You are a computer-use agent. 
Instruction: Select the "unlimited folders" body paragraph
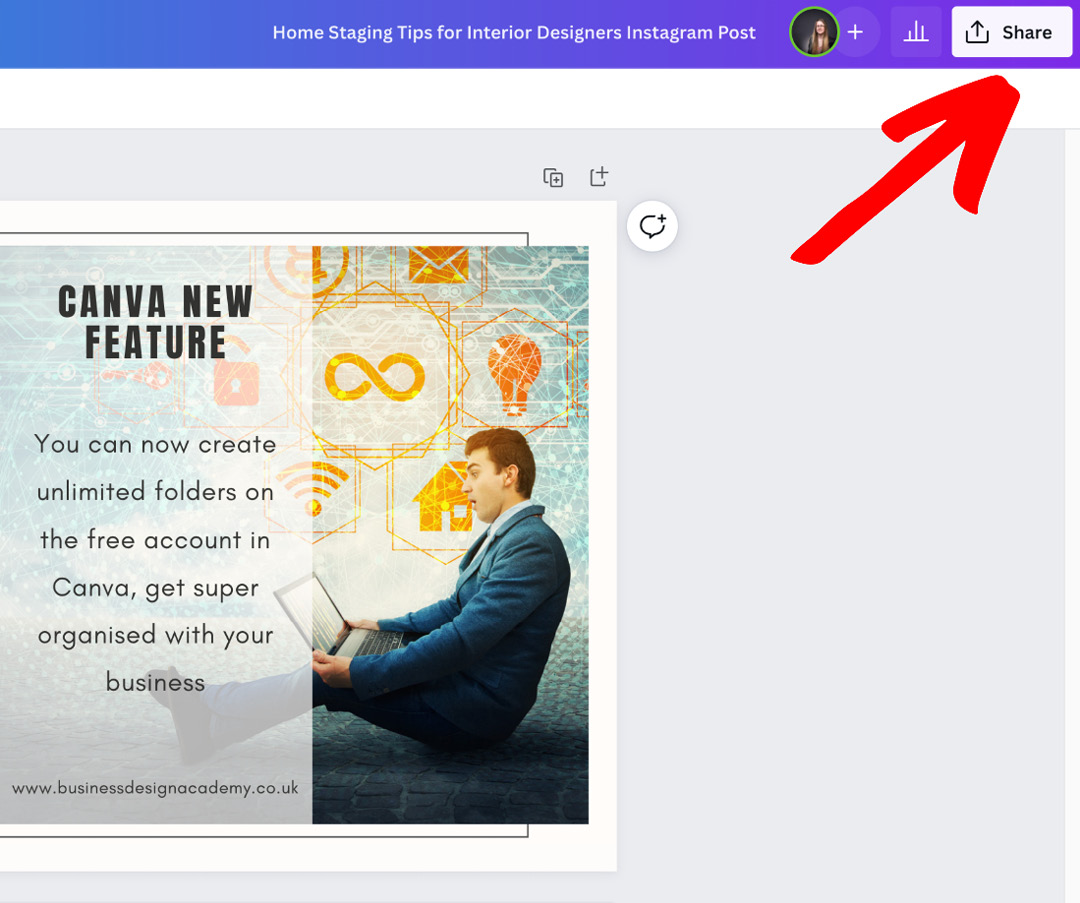[x=155, y=562]
